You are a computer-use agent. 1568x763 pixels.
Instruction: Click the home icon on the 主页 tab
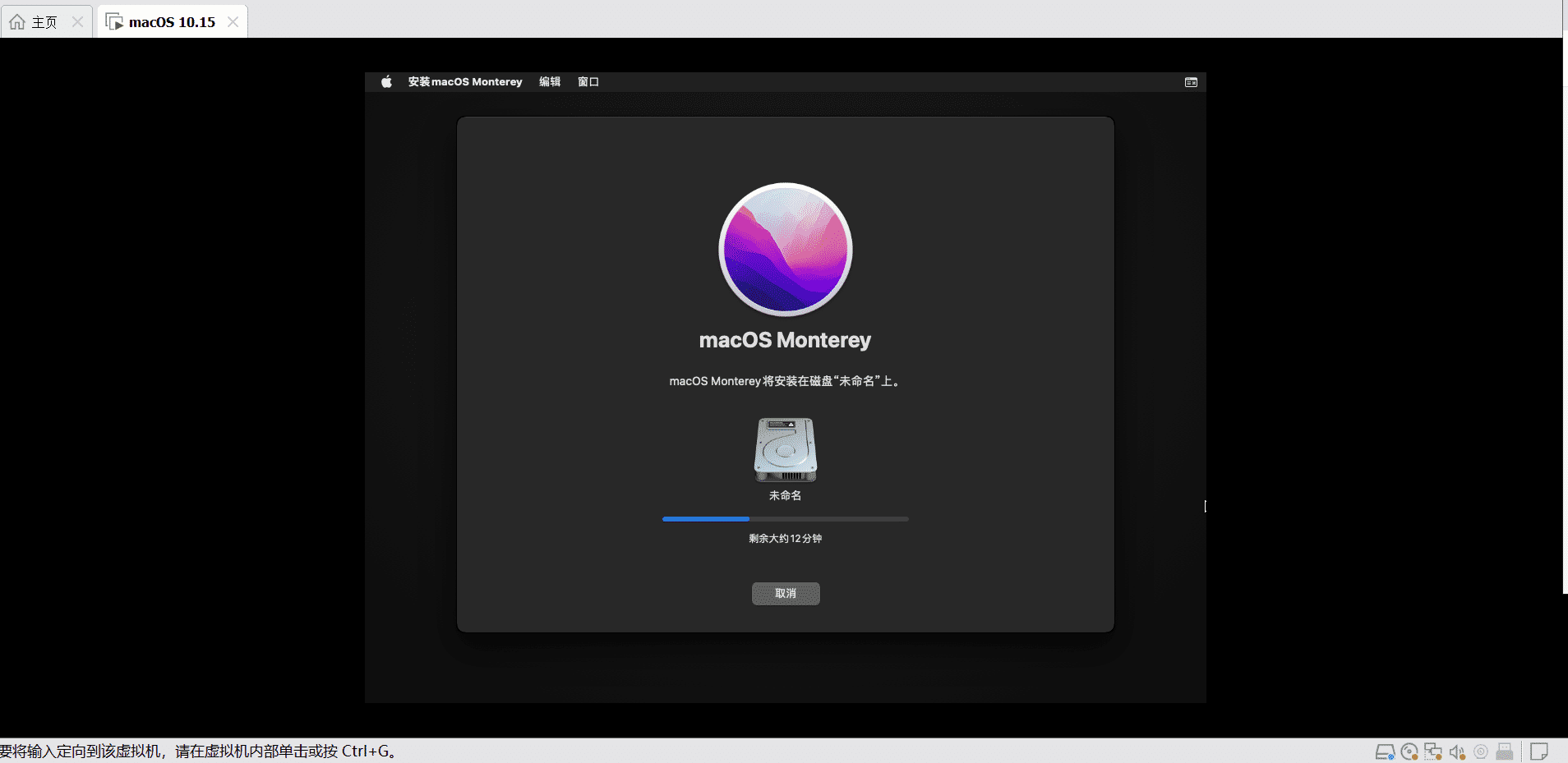click(x=17, y=22)
